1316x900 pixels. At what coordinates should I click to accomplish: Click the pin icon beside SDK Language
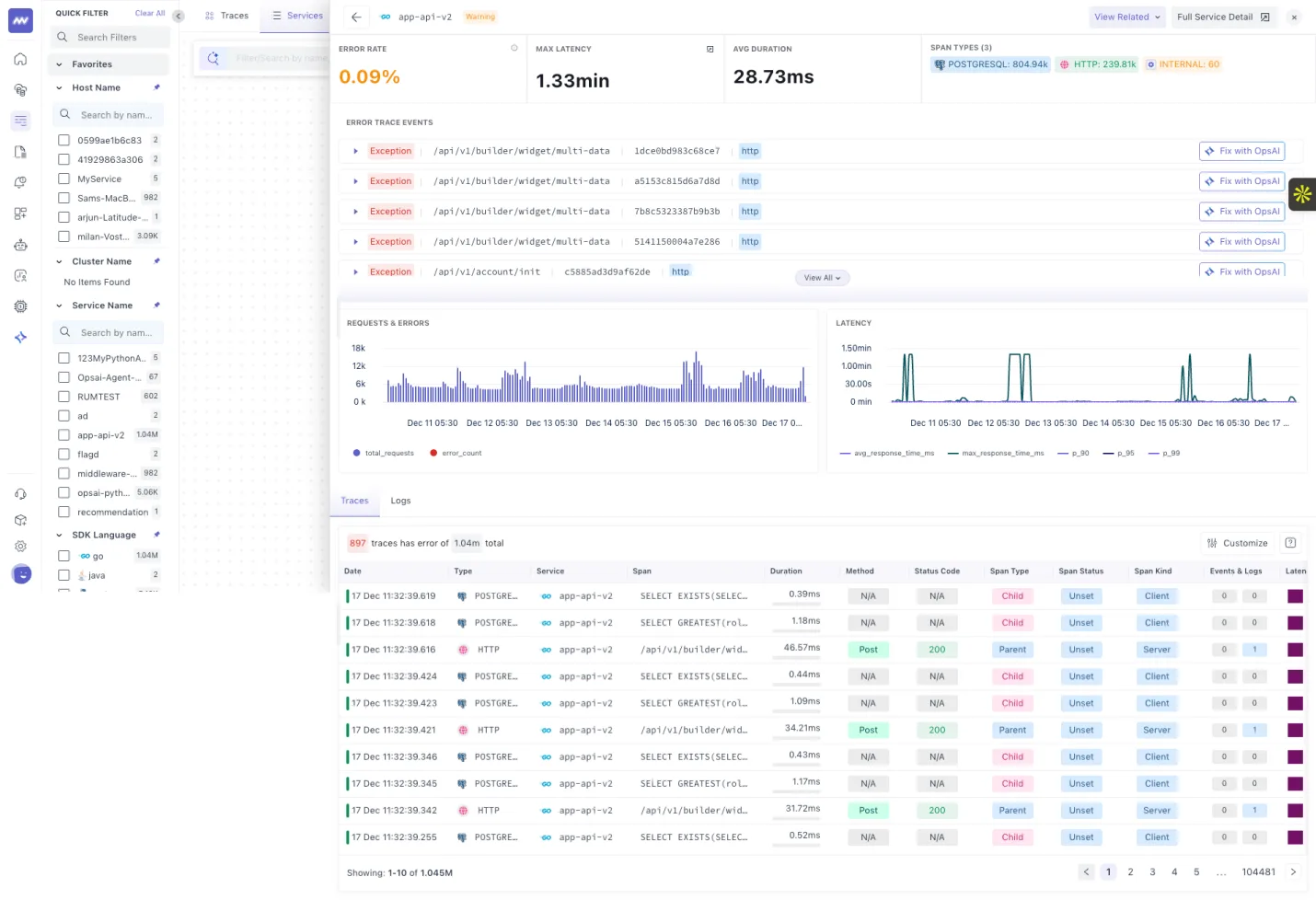156,535
